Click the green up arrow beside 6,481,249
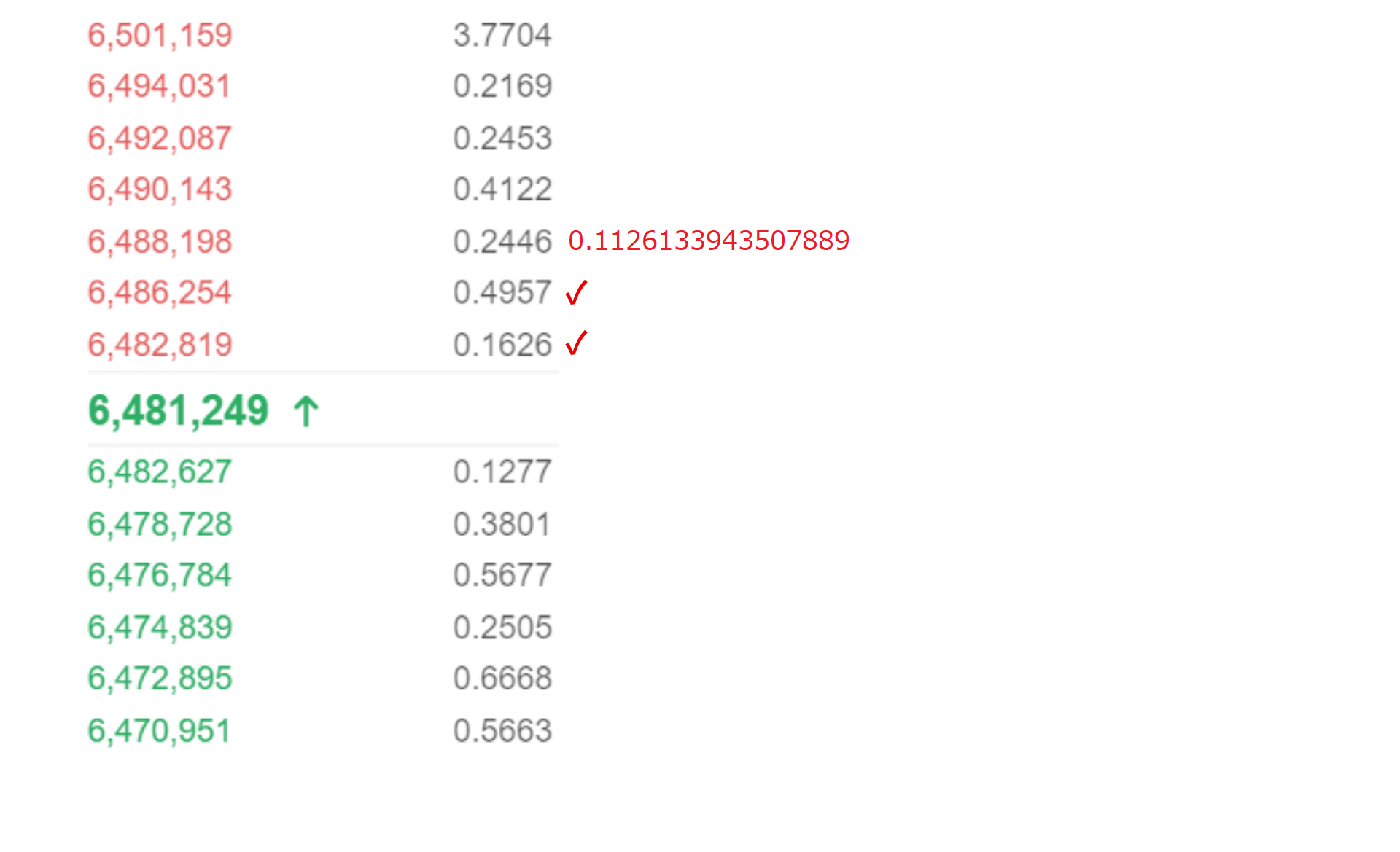The width and height of the screenshot is (1400, 852). coord(306,411)
